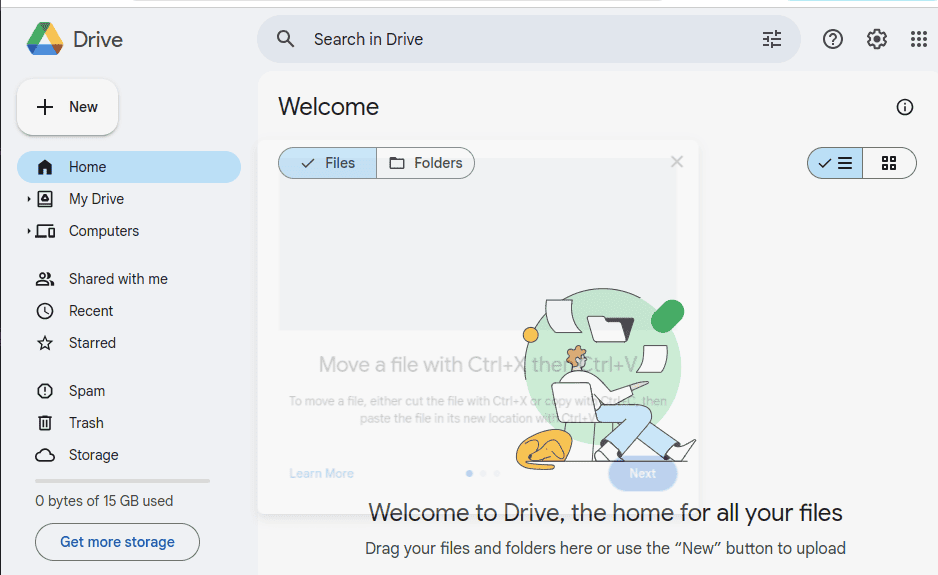Select the Files filter chip
The width and height of the screenshot is (938, 575).
[327, 163]
